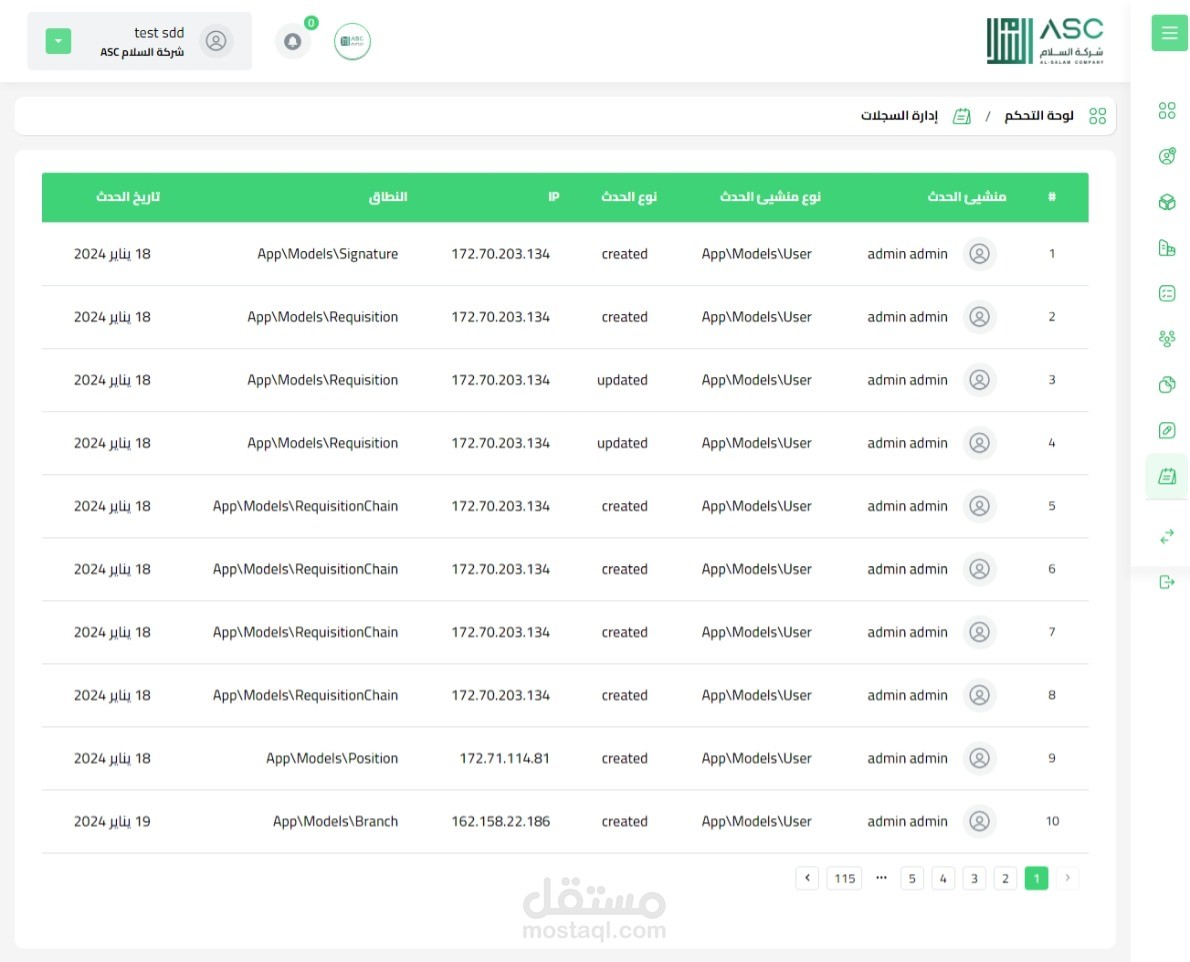The width and height of the screenshot is (1190, 962).
Task: Click the user account icon in sidebar
Action: tap(1166, 156)
